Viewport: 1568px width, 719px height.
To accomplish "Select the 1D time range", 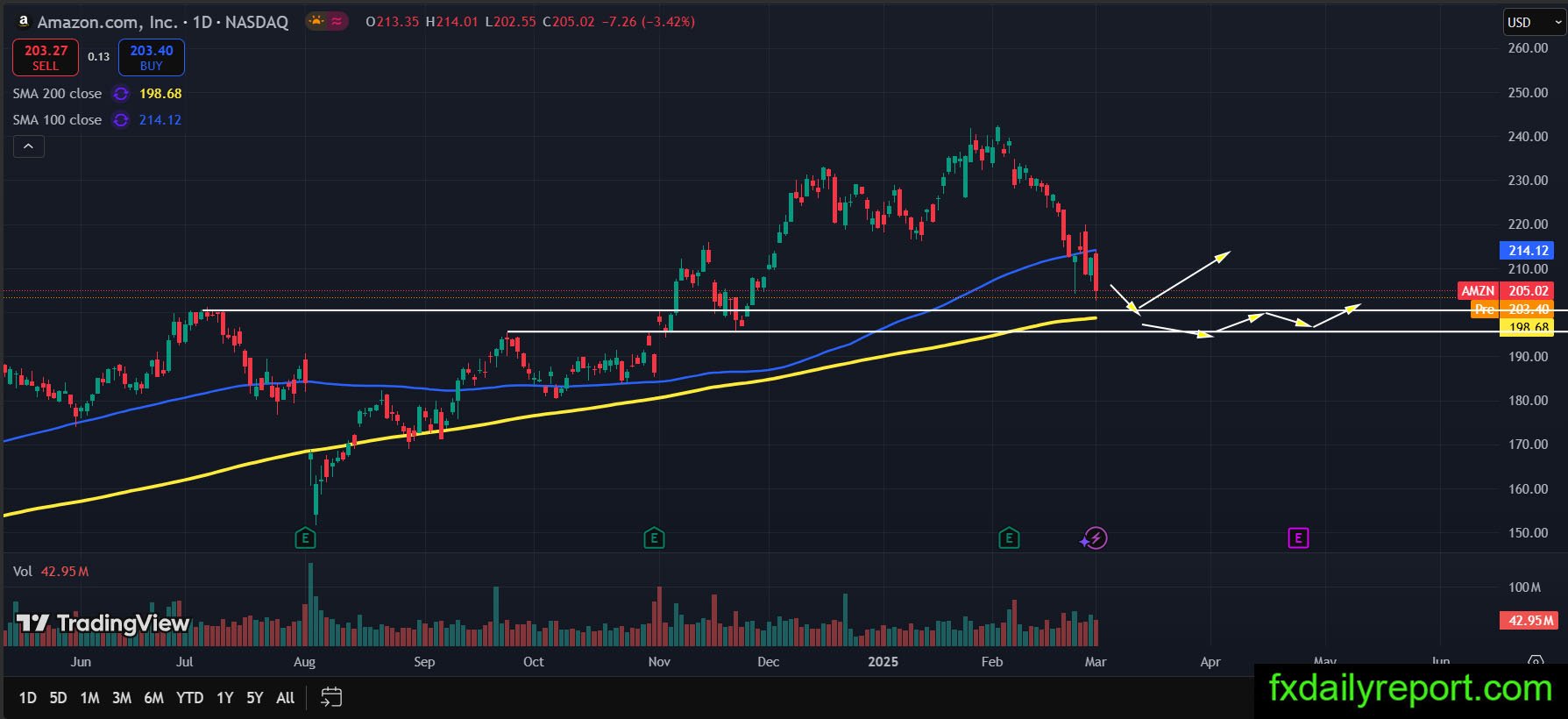I will pos(28,698).
